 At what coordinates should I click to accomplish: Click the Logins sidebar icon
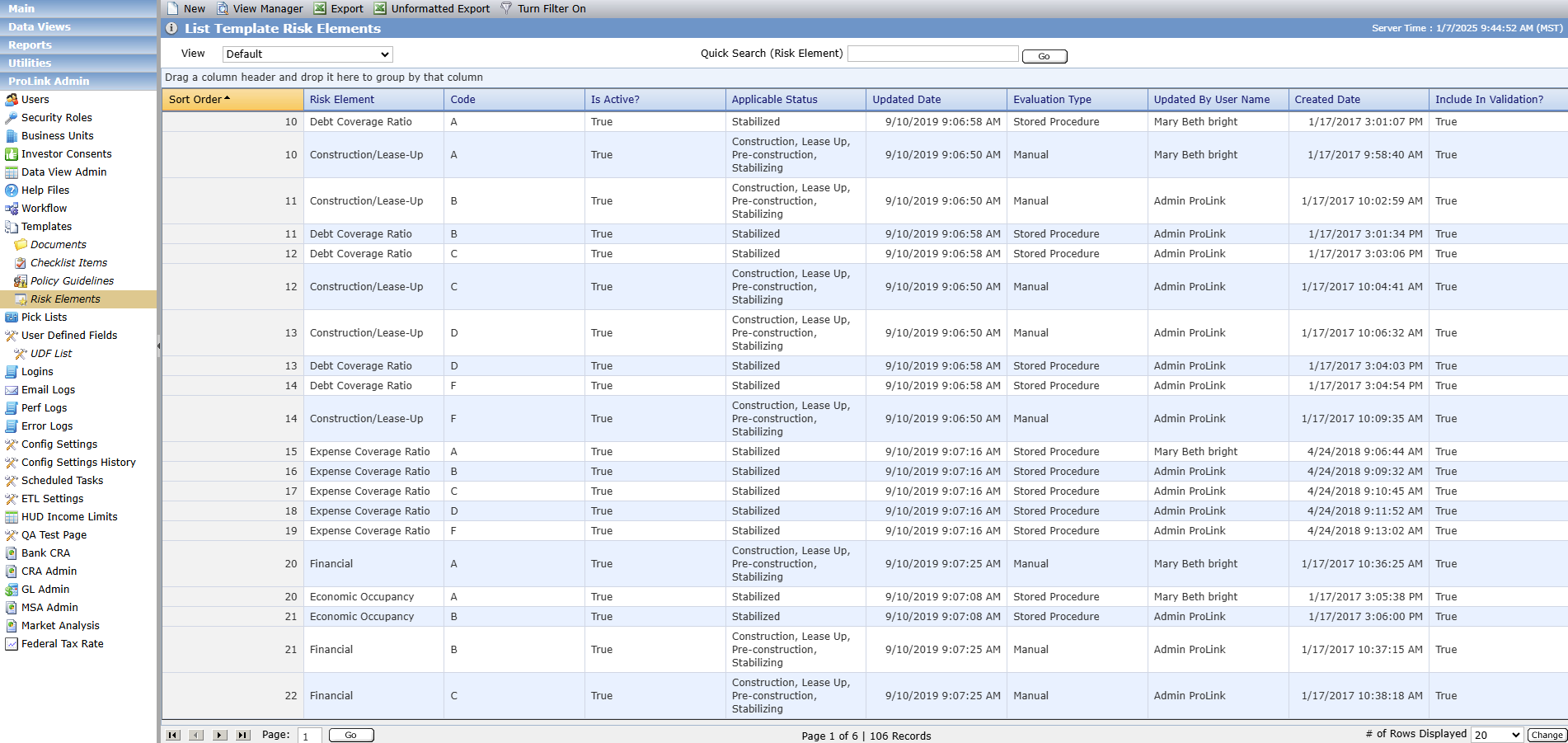pyautogui.click(x=12, y=372)
